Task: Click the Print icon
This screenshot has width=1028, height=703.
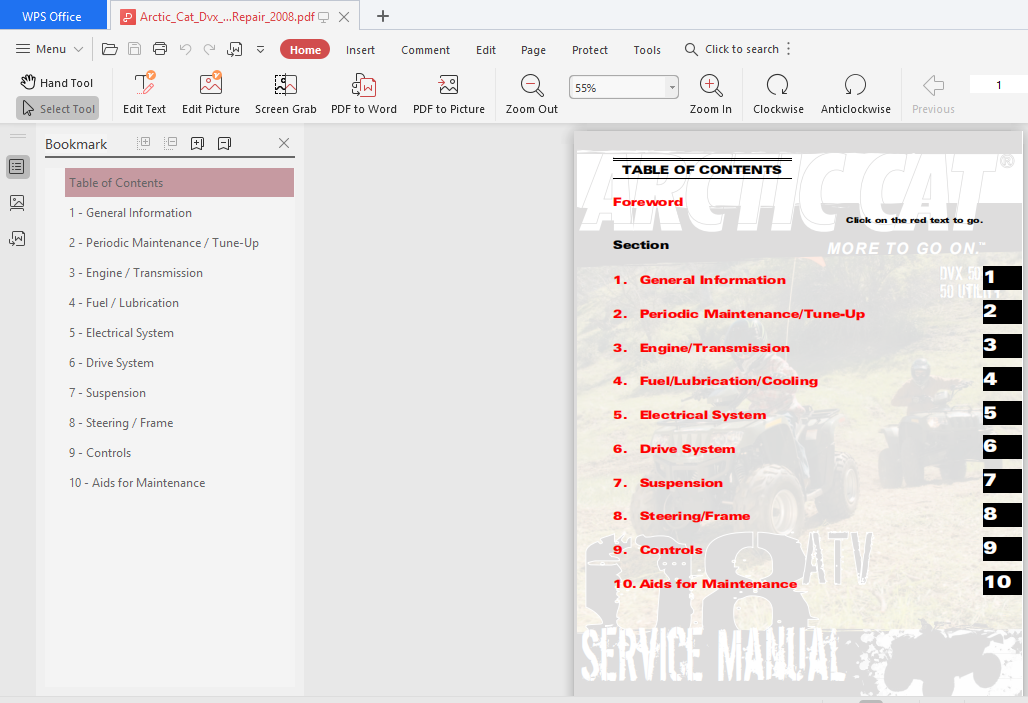Action: pos(159,49)
